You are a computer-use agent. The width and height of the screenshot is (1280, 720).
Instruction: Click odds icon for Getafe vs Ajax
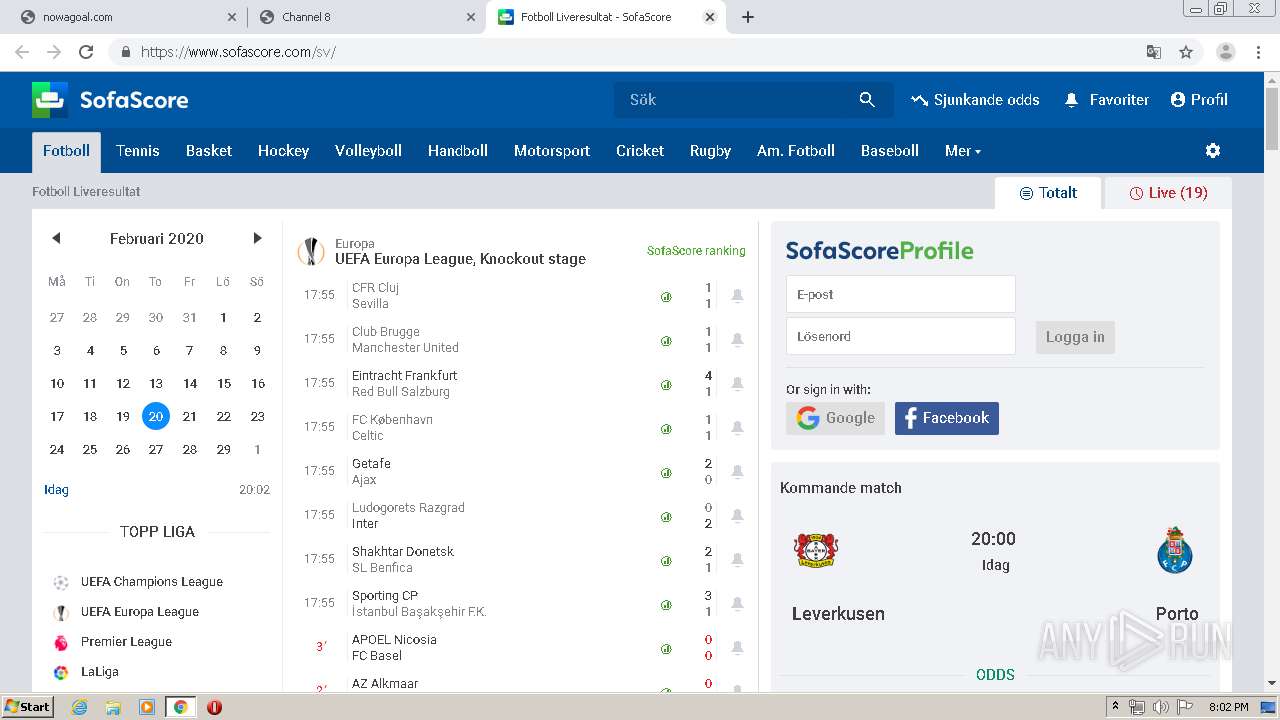pyautogui.click(x=666, y=473)
